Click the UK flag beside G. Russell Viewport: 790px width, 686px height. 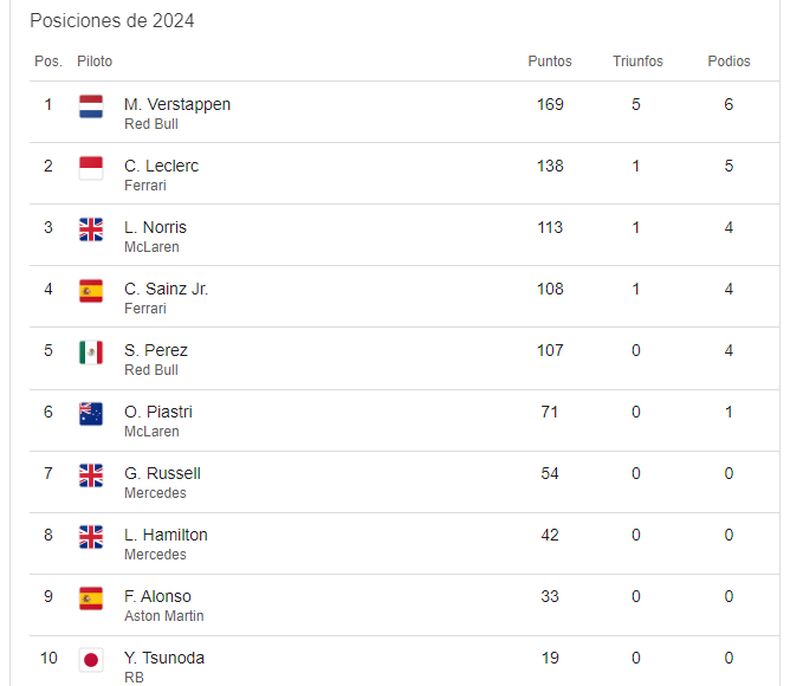tap(91, 475)
